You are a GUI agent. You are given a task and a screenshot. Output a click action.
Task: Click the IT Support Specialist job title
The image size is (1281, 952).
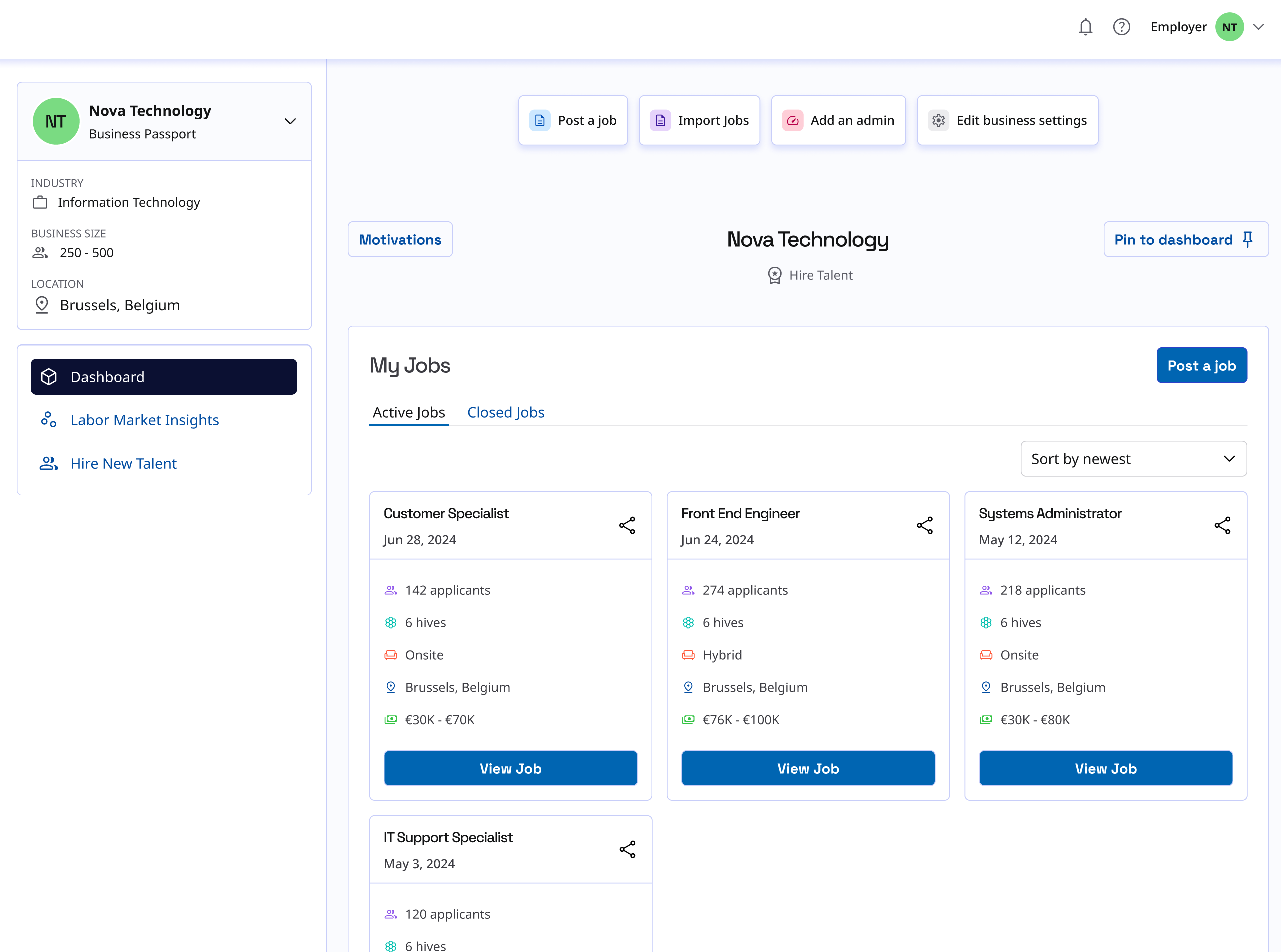pyautogui.click(x=448, y=838)
